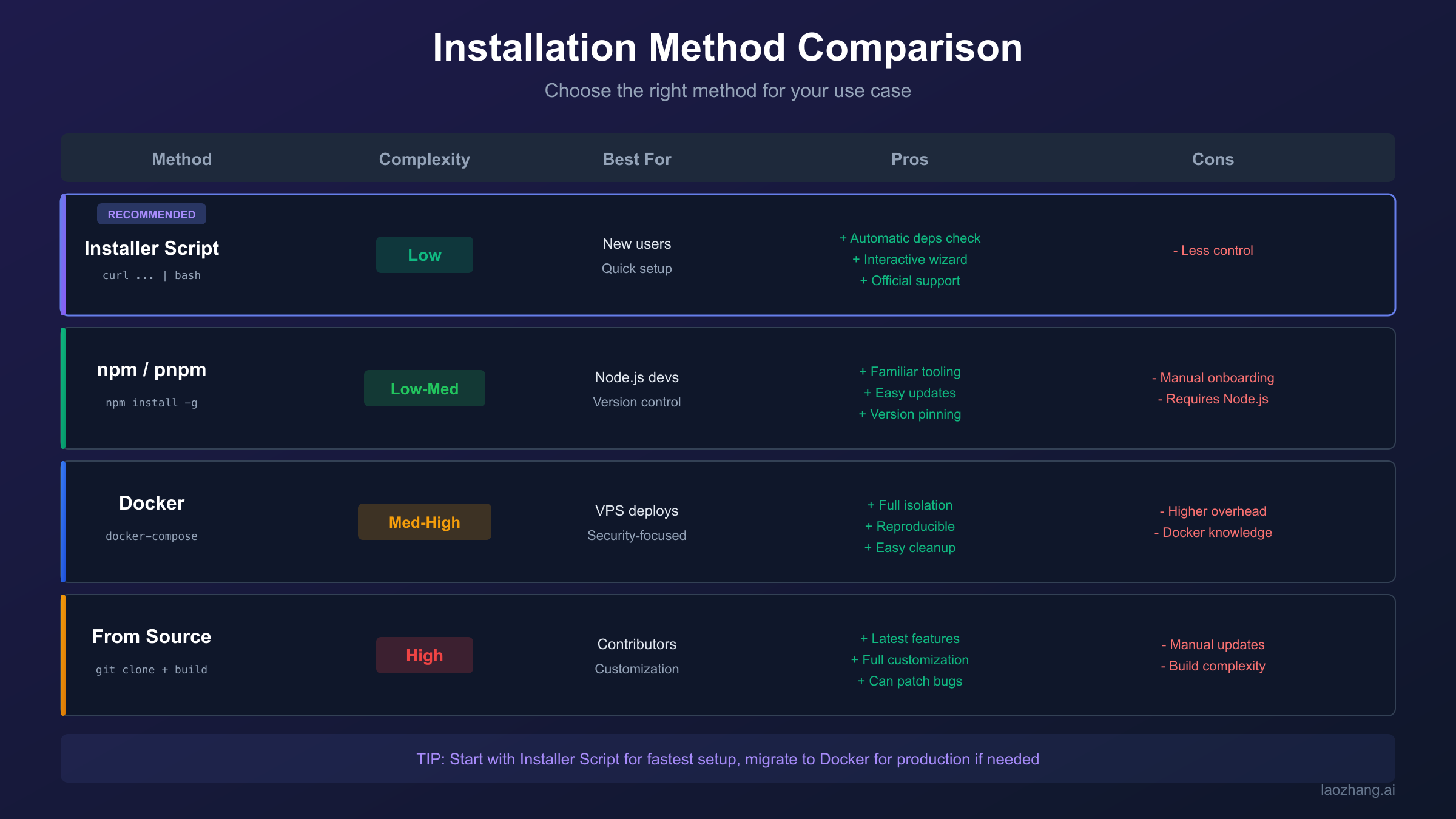Click the git clone + build snippet
Image resolution: width=1456 pixels, height=819 pixels.
coord(151,669)
